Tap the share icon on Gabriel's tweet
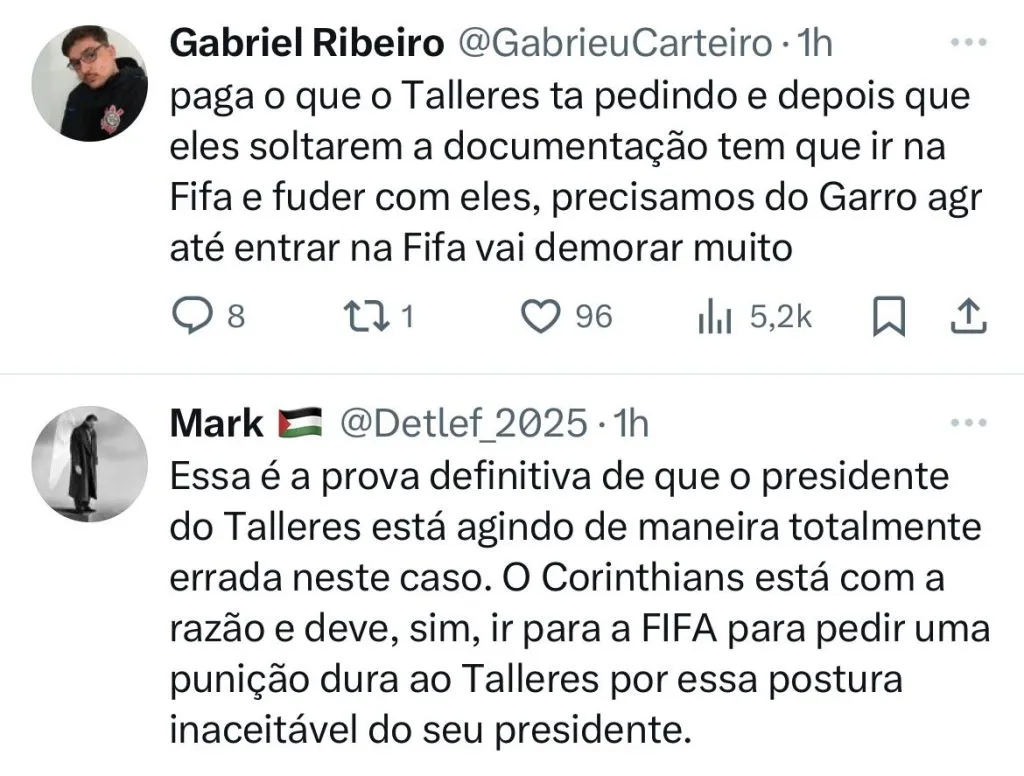The width and height of the screenshot is (1024, 776). 967,318
